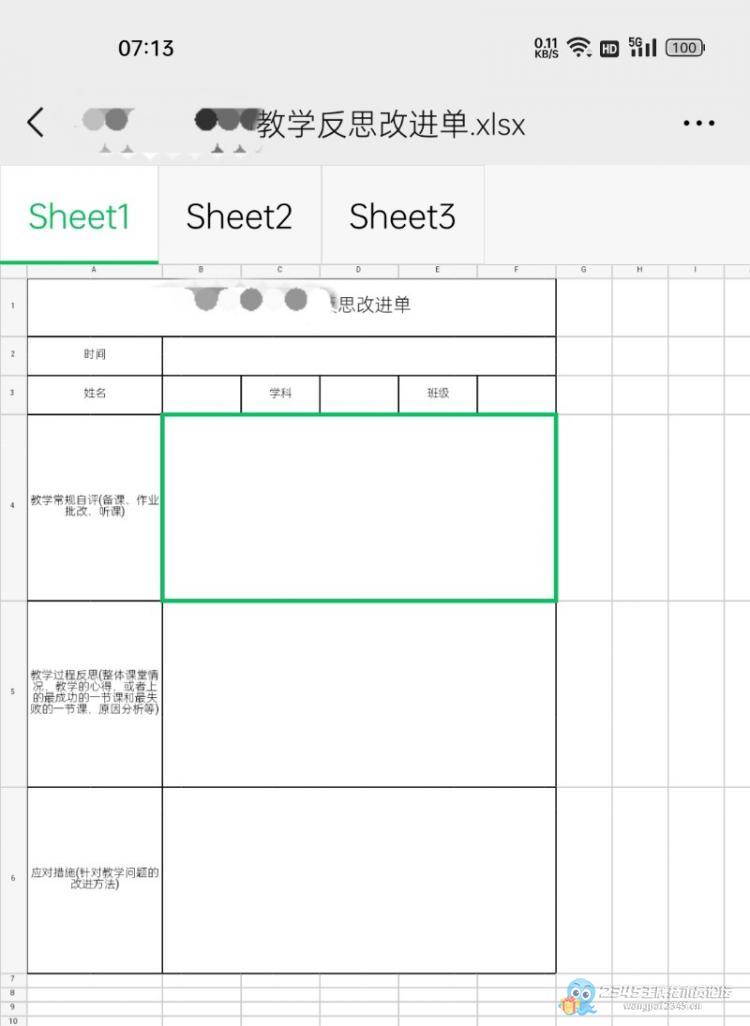Open the three-dot more options menu

(698, 123)
